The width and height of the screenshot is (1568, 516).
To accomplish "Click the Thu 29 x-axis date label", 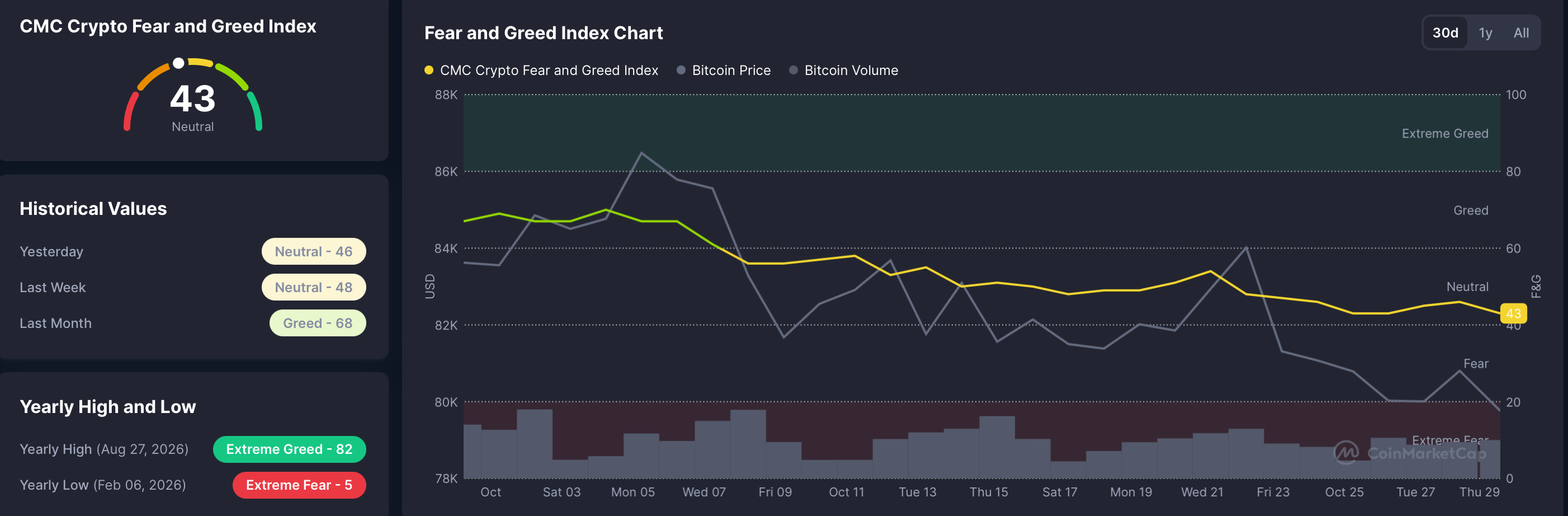I will click(x=1479, y=492).
